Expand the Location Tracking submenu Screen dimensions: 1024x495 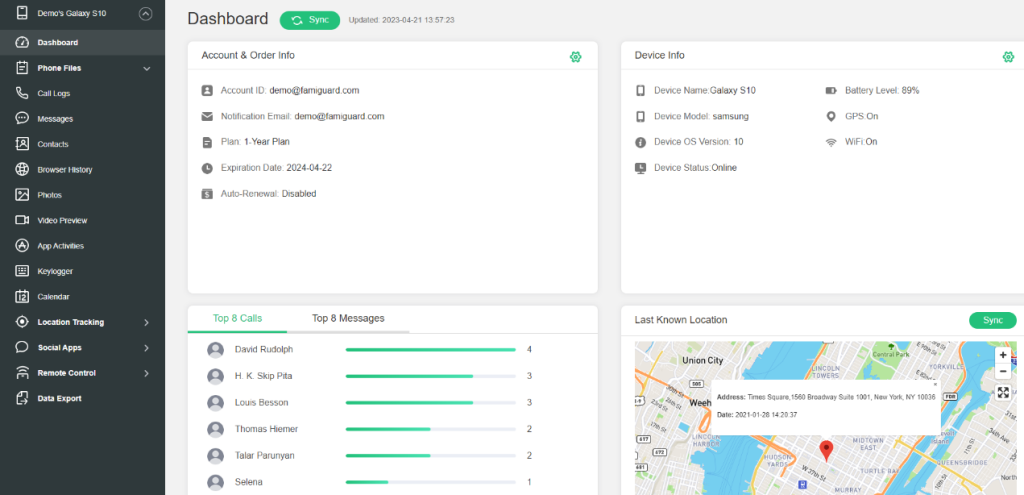click(x=146, y=322)
